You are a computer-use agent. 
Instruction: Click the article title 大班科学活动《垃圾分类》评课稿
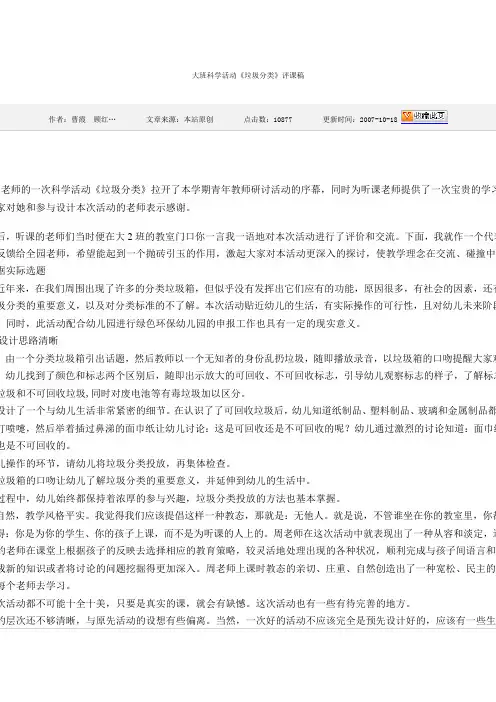click(248, 75)
